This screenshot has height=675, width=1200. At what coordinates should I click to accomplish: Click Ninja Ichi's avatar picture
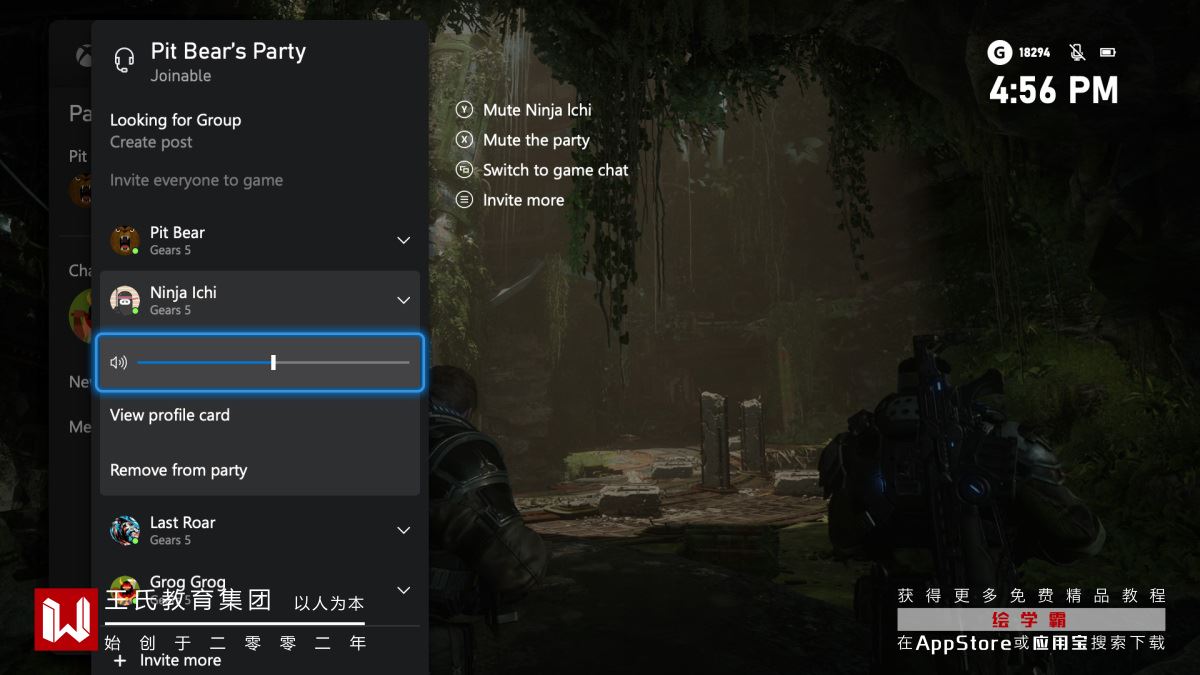coord(124,301)
